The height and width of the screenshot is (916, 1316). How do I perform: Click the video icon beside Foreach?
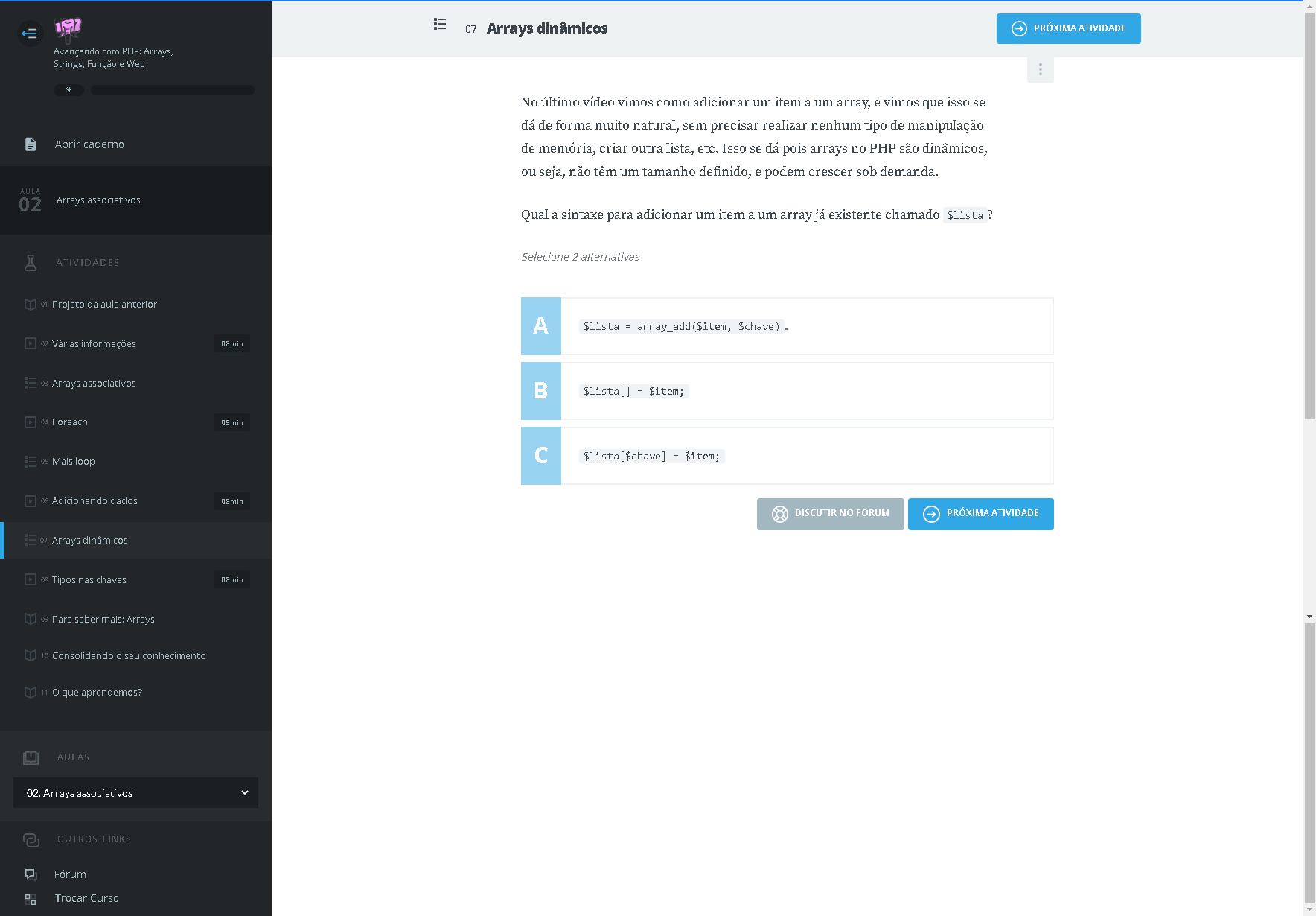31,422
